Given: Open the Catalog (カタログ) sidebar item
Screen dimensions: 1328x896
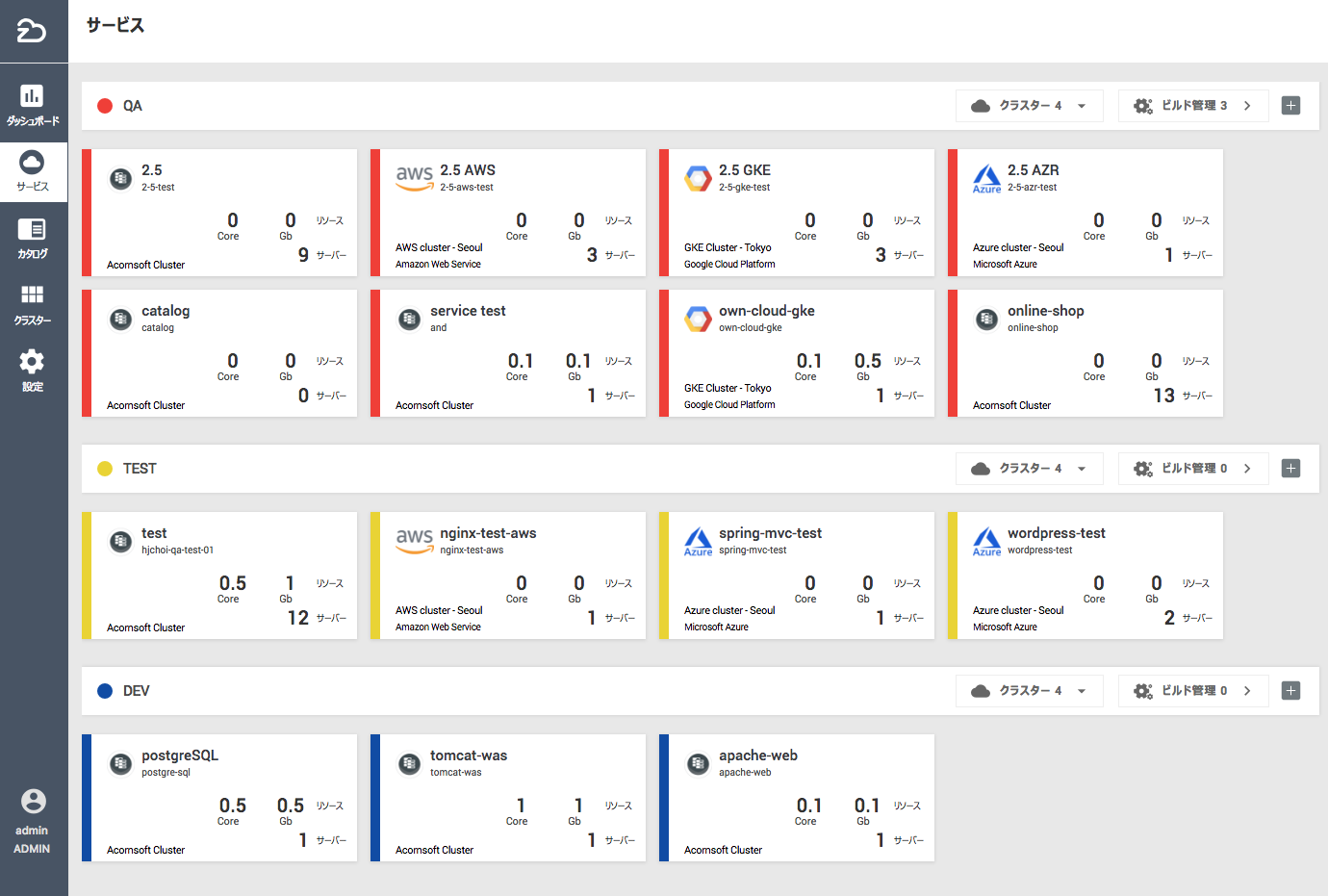Looking at the screenshot, I should (33, 238).
